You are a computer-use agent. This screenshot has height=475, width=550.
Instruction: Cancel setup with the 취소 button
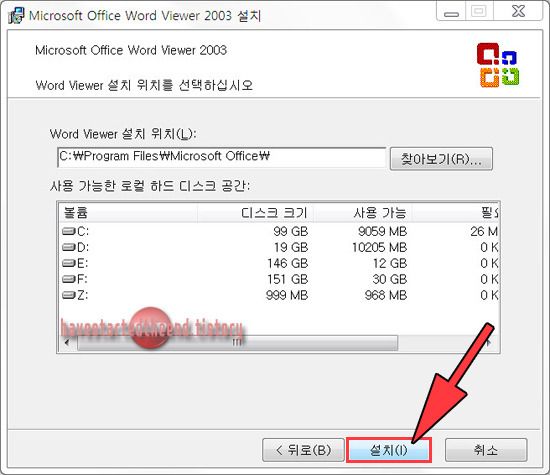(486, 450)
